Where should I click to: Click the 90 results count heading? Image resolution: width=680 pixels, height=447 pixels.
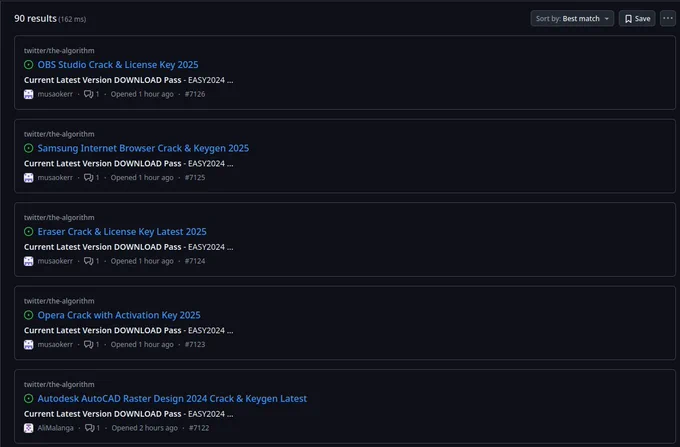(36, 19)
